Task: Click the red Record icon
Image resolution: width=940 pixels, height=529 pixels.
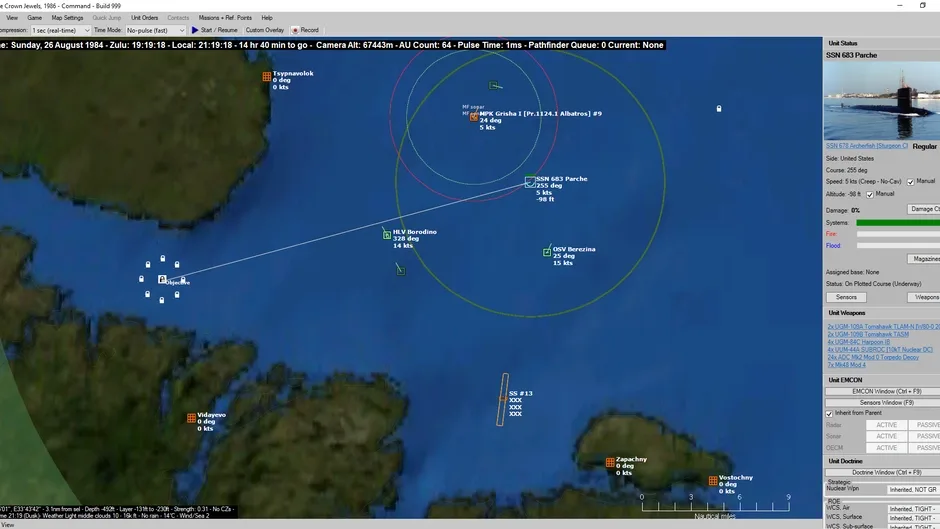Action: point(295,30)
